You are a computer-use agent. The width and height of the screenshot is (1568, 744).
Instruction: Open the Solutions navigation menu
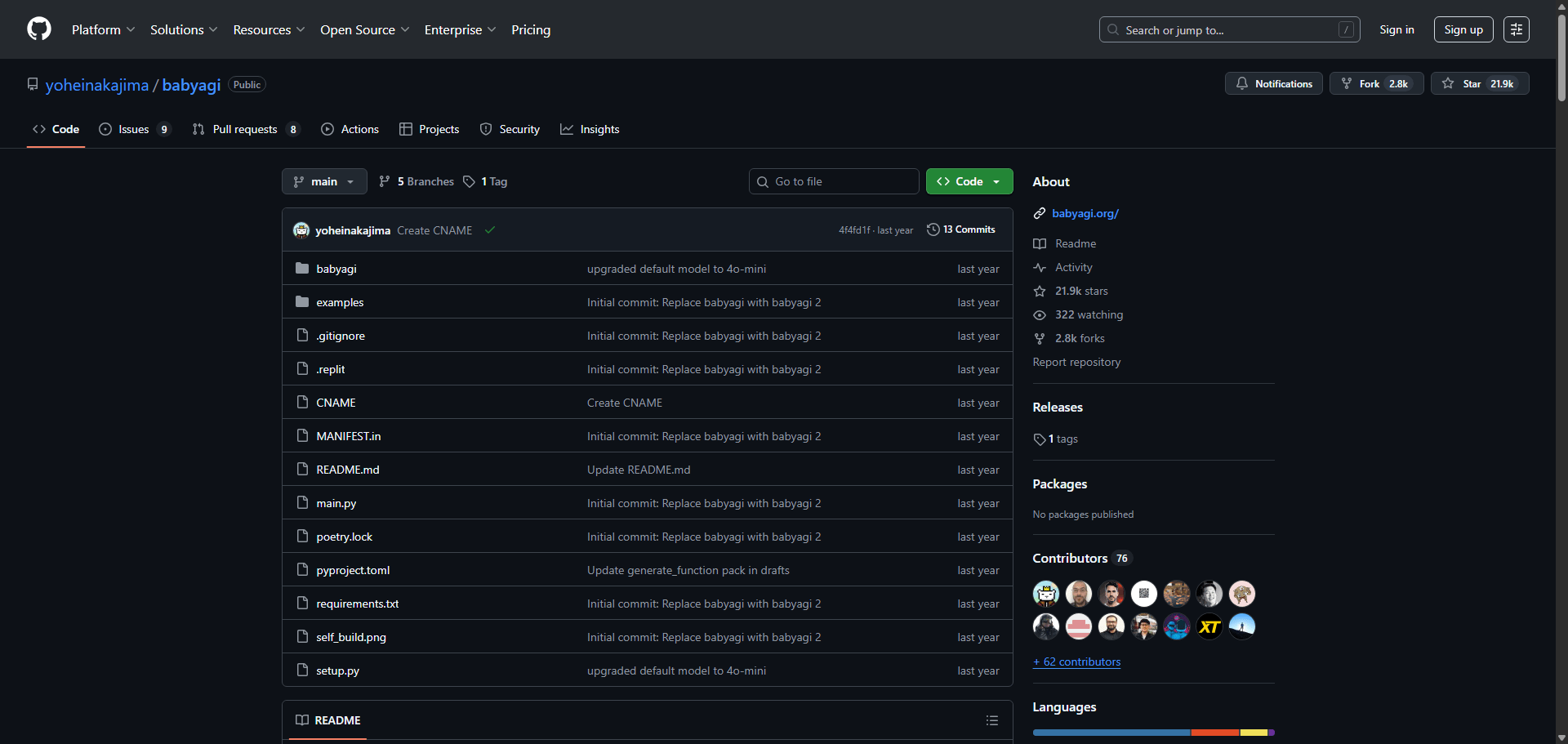pos(184,29)
